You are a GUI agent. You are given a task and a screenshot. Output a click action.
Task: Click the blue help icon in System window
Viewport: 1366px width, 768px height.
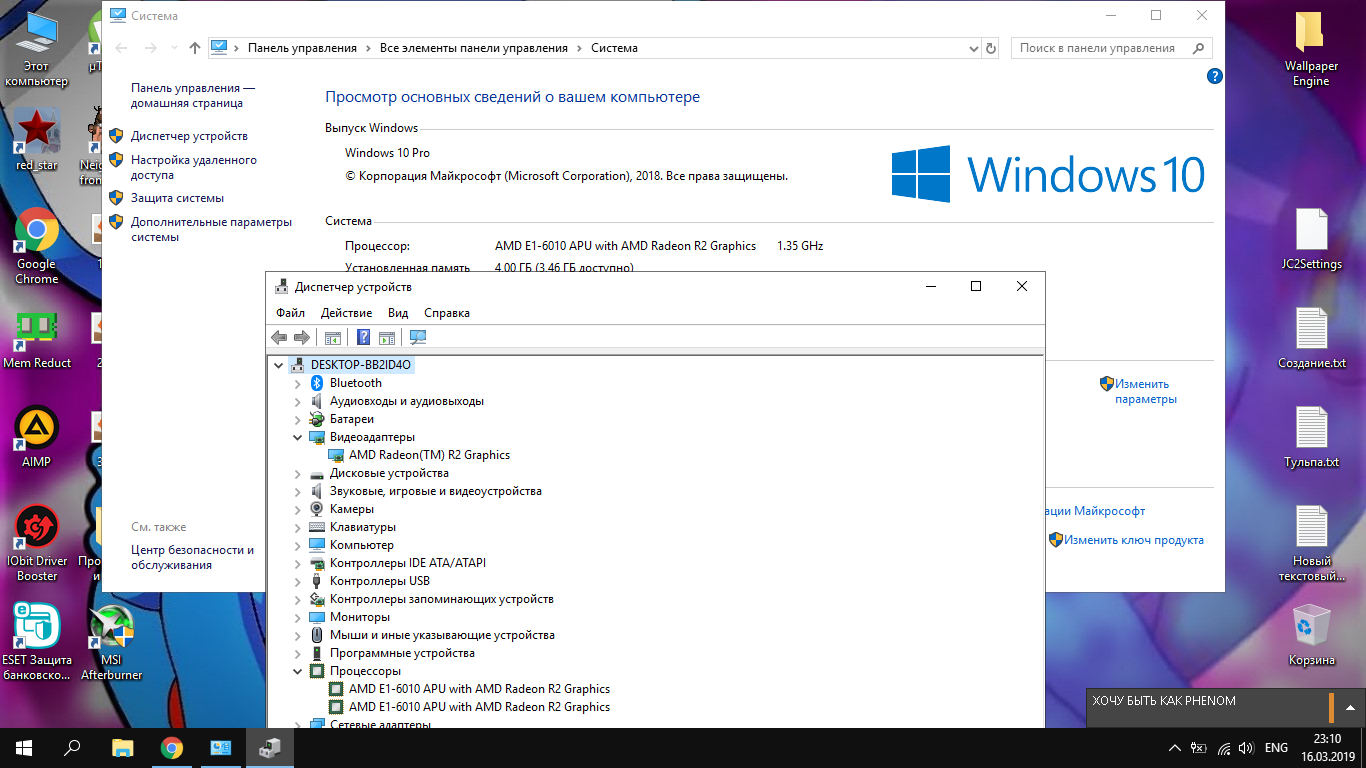tap(1215, 76)
